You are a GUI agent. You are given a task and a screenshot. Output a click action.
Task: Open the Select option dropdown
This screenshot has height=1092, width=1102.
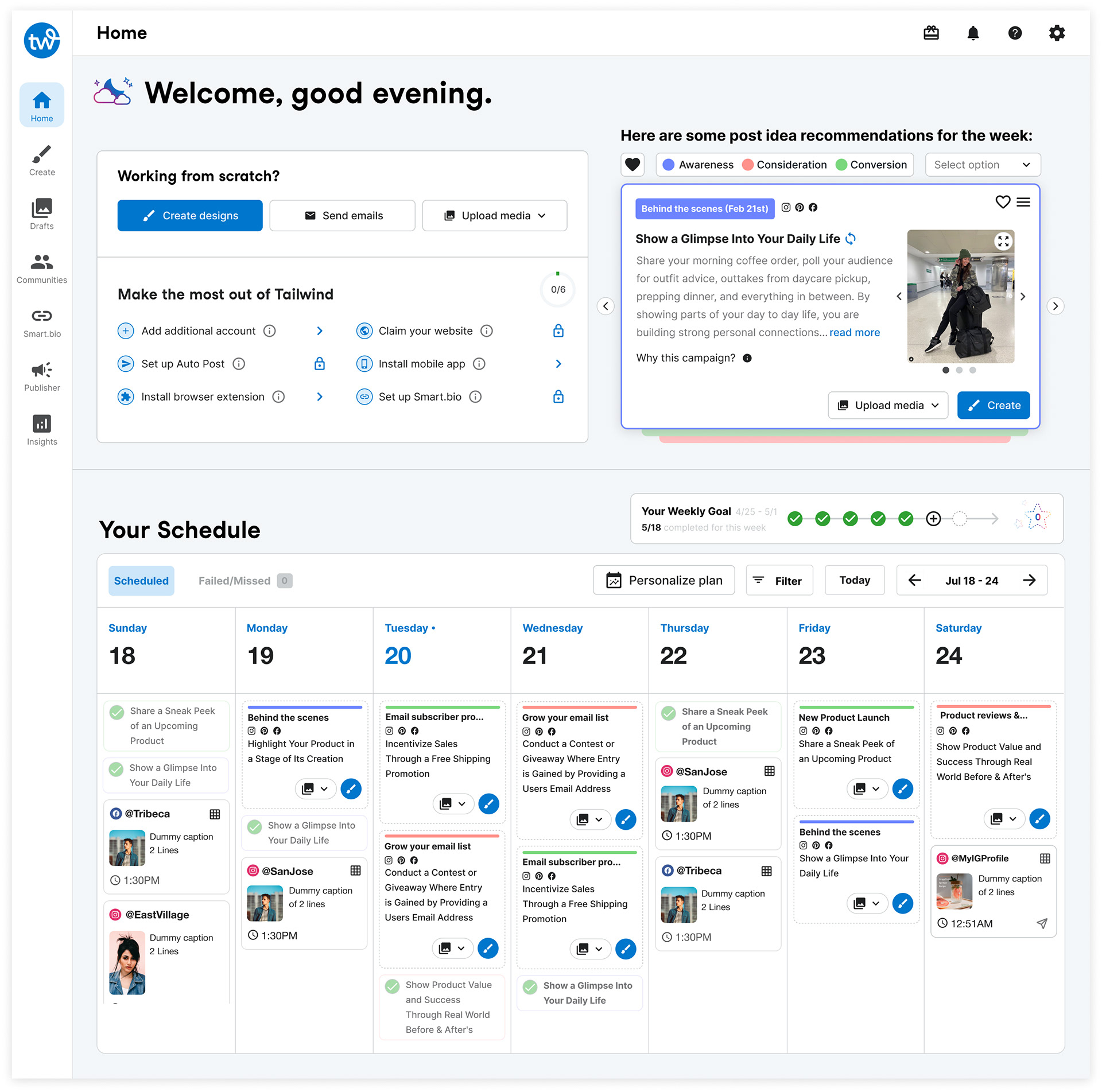coord(983,165)
